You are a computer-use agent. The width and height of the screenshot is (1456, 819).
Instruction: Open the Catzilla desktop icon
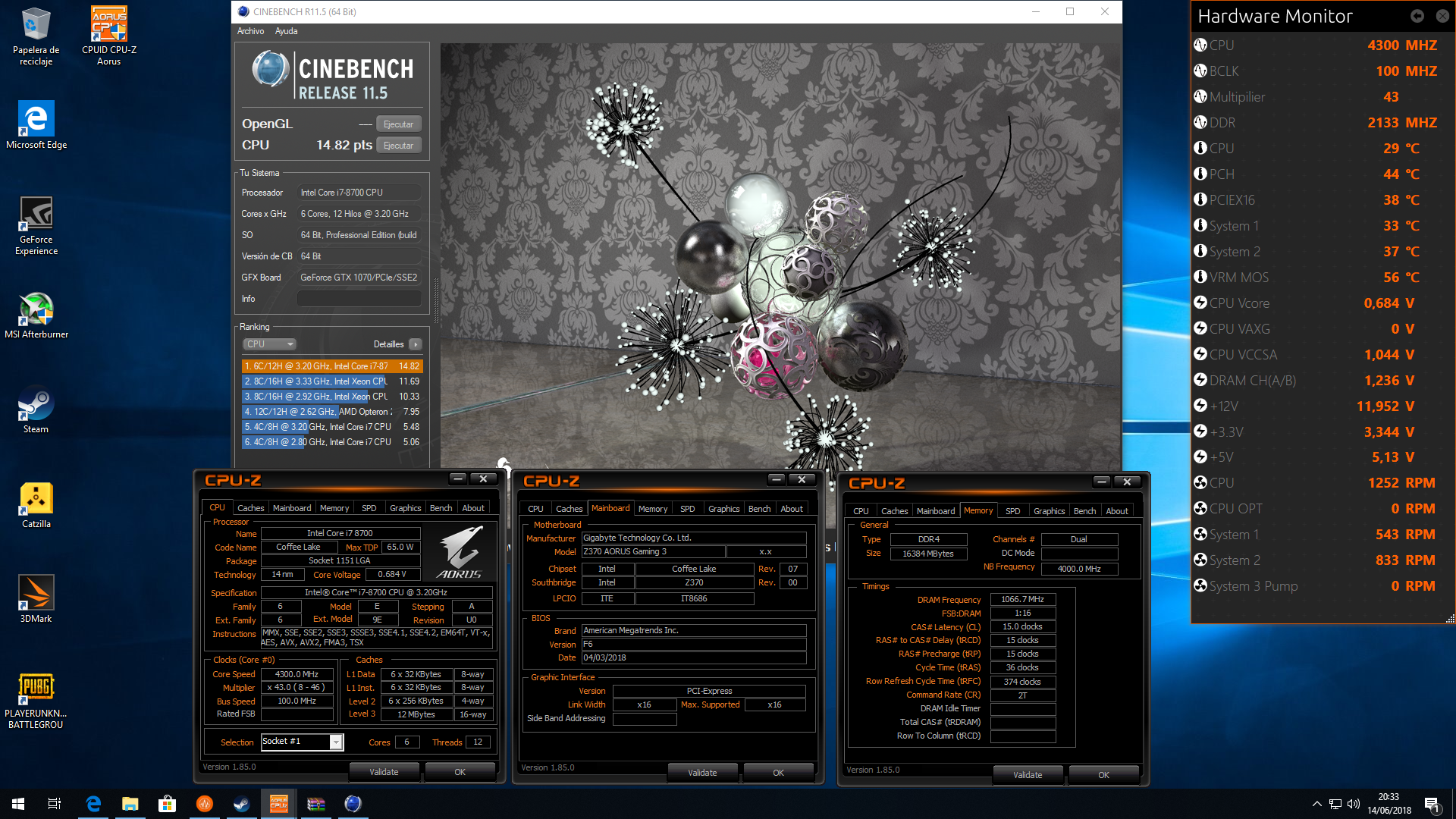(x=36, y=505)
